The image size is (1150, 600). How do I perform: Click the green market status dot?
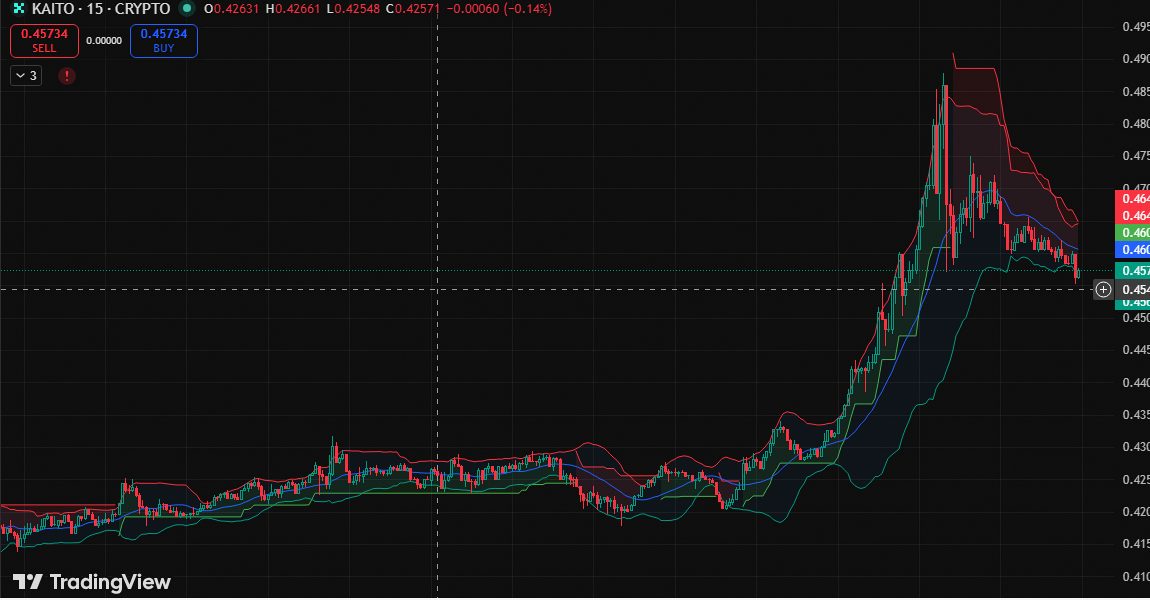pos(187,9)
